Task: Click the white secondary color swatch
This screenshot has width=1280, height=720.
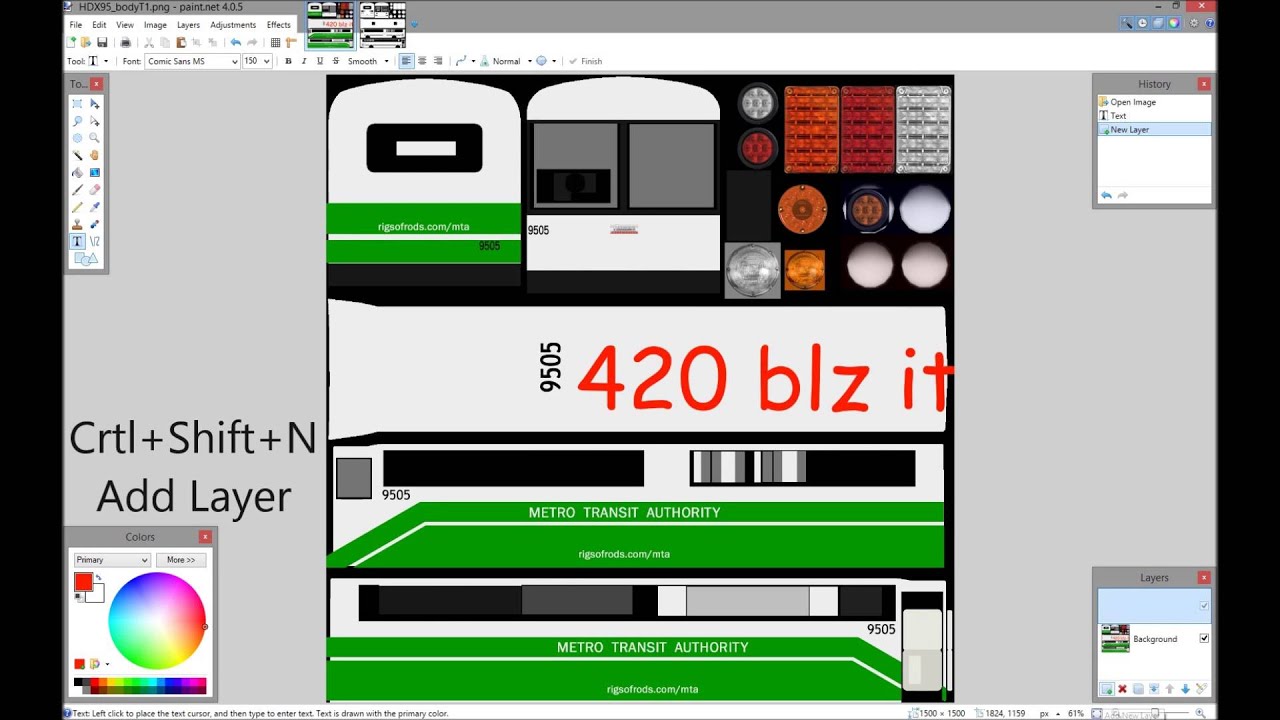Action: 97,595
